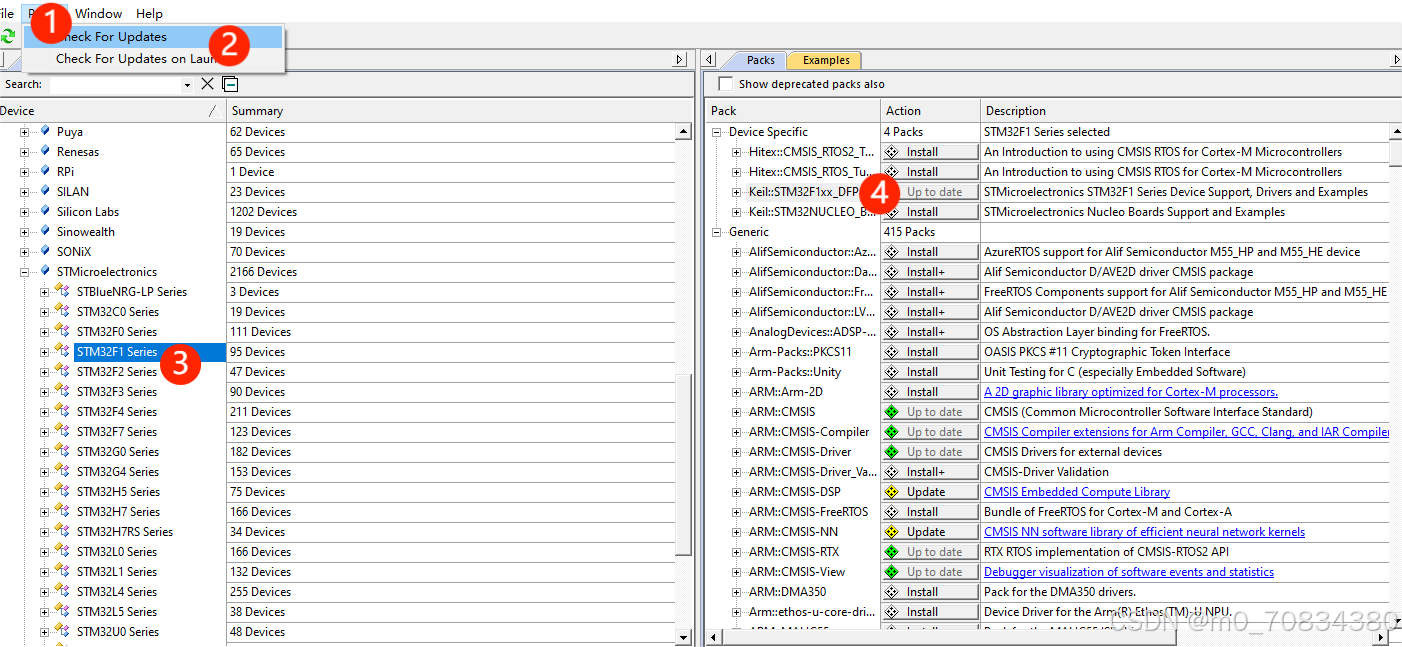Expand the Puya vendor node

[x=25, y=132]
